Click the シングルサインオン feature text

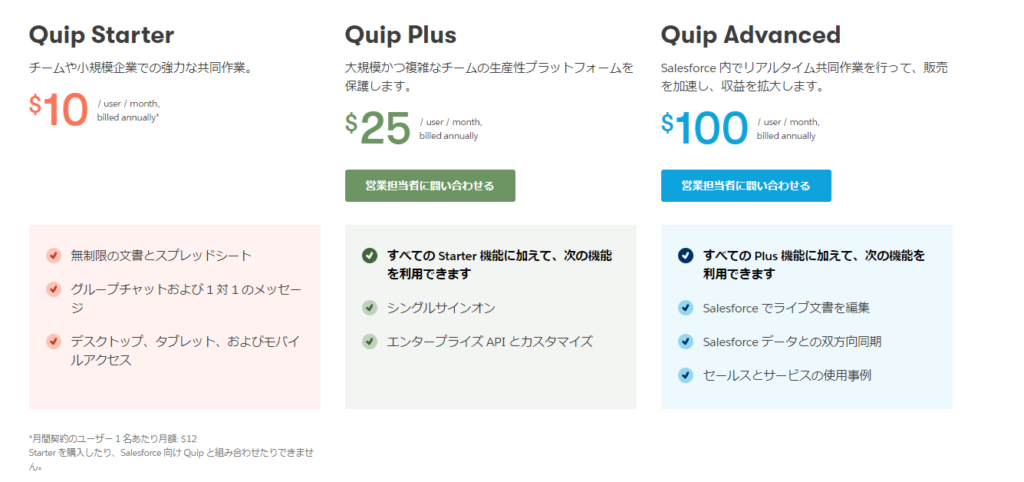pos(441,308)
